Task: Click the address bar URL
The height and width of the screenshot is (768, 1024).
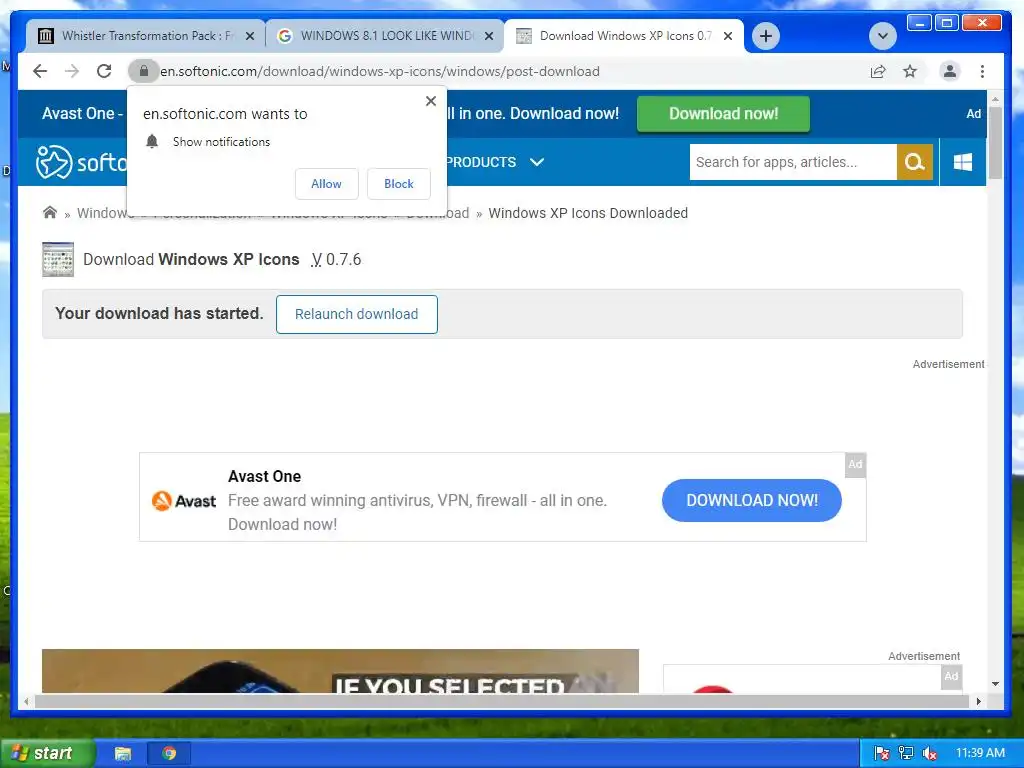Action: click(x=380, y=71)
